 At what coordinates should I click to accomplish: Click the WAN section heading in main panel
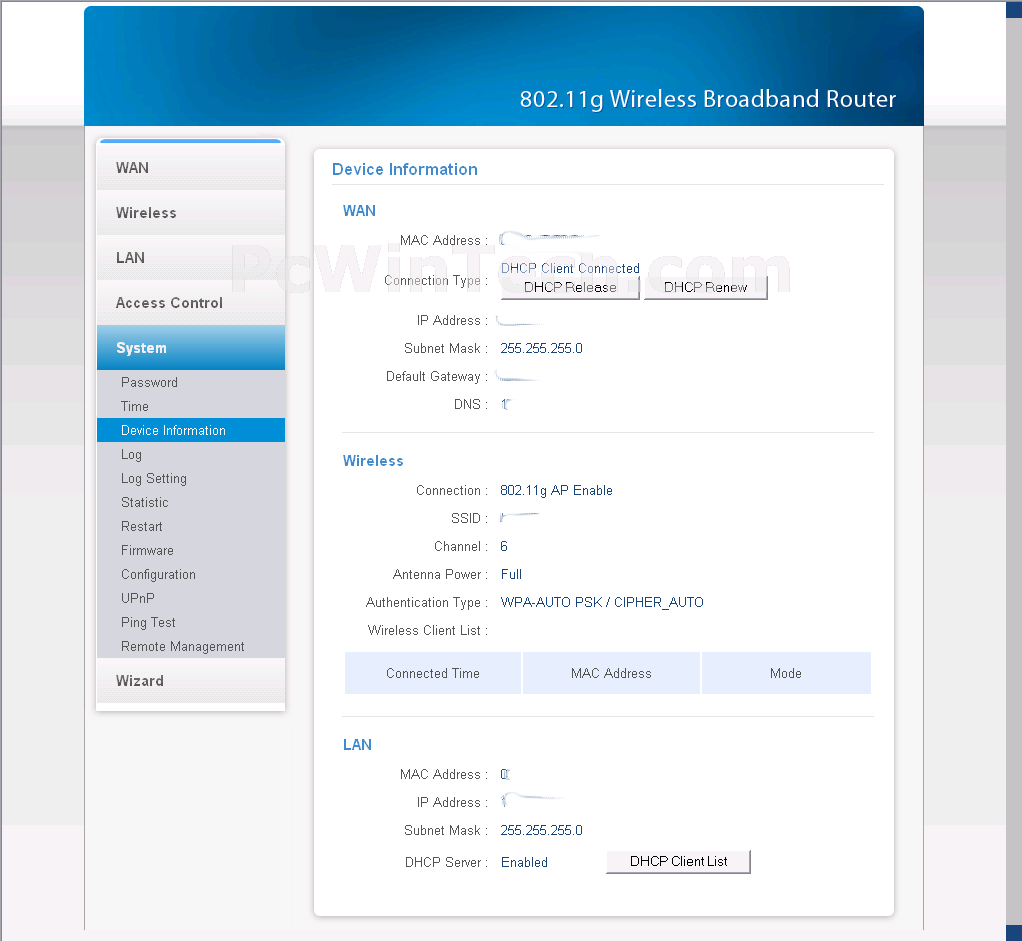pos(359,210)
